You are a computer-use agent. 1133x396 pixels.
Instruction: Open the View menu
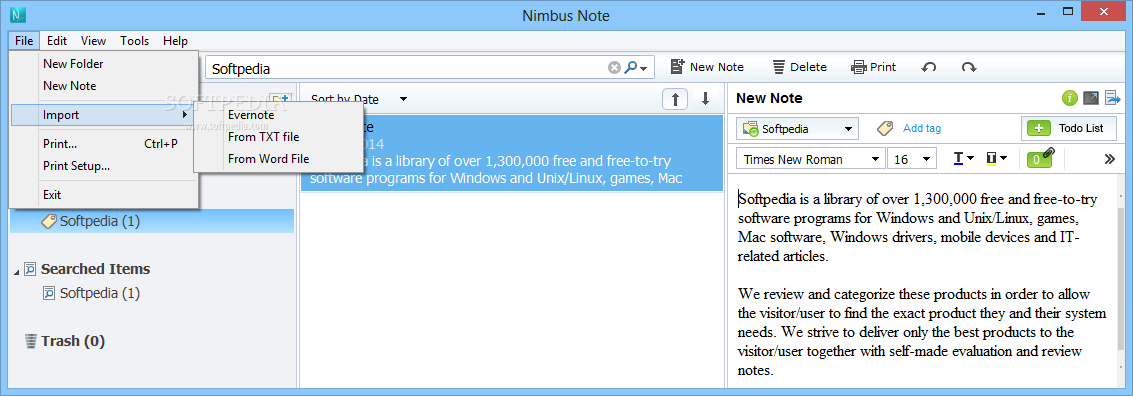(x=93, y=41)
